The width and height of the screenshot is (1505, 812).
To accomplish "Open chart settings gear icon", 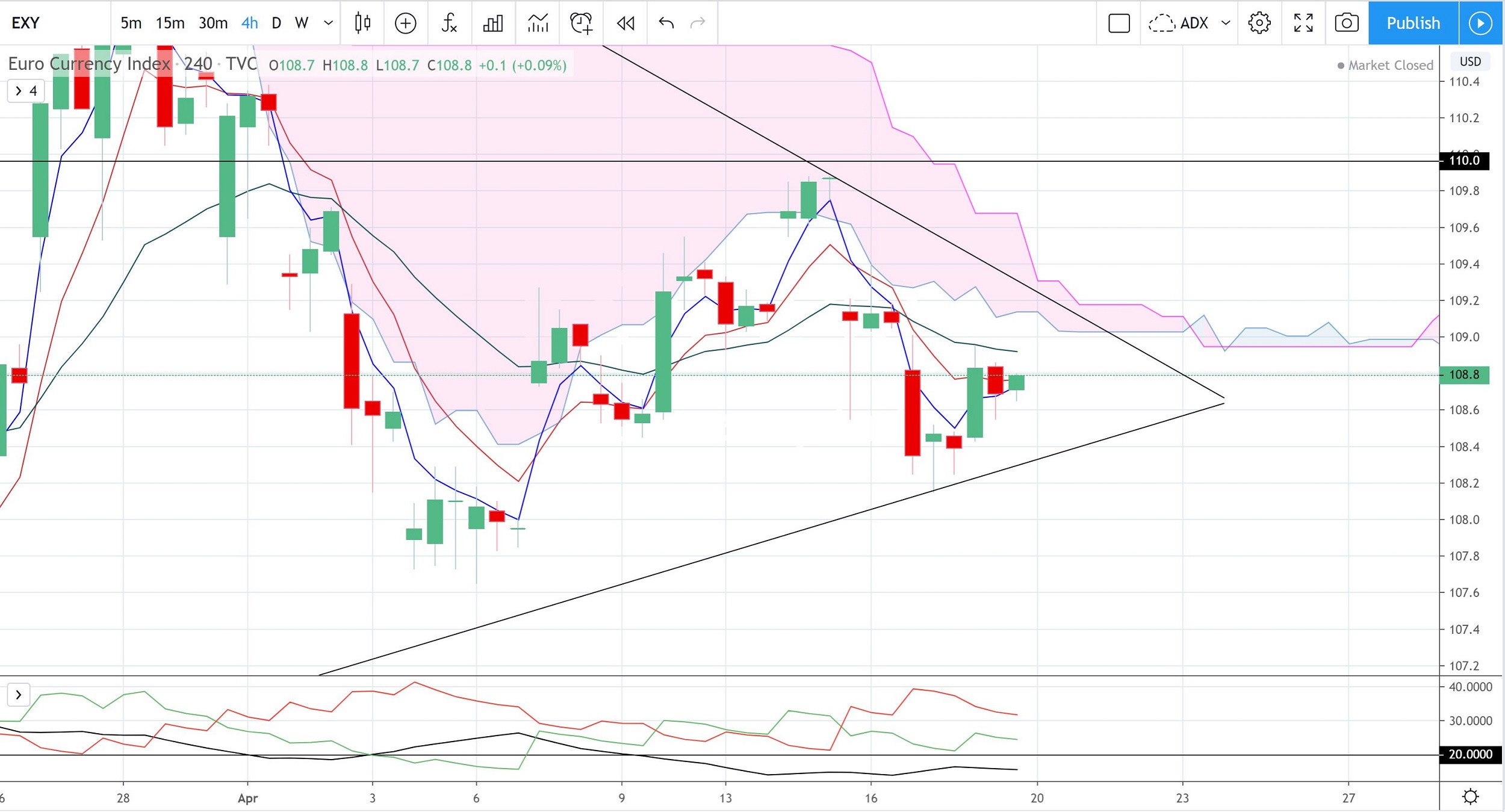I will 1259,23.
